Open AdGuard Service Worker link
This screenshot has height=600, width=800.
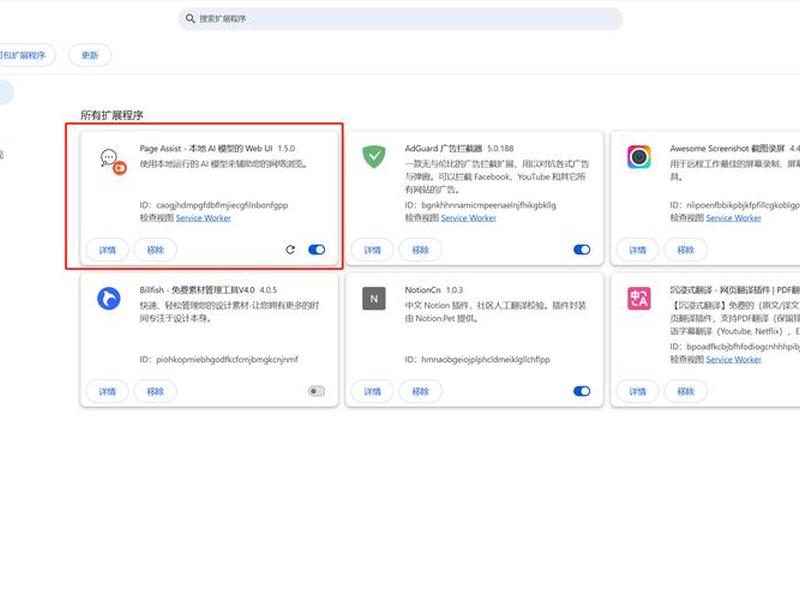pos(468,218)
